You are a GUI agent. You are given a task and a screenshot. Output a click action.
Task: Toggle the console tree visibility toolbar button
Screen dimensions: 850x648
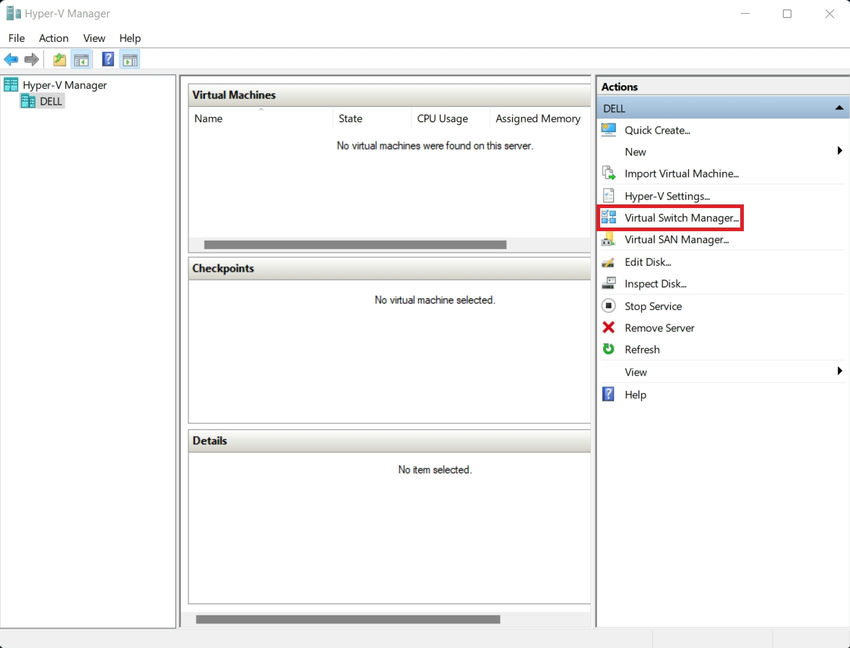coord(80,59)
